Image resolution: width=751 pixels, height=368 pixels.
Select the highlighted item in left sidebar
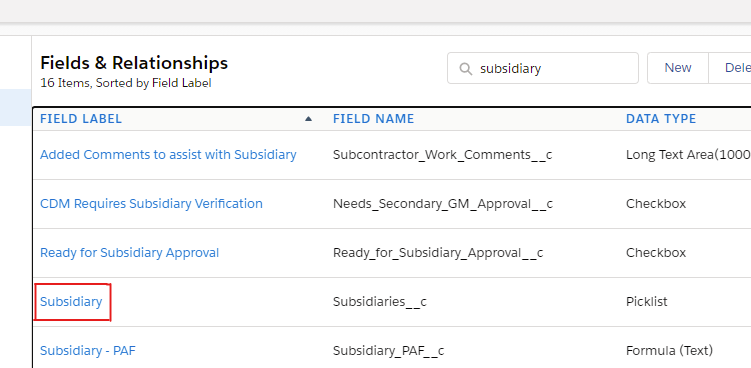click(x=15, y=107)
